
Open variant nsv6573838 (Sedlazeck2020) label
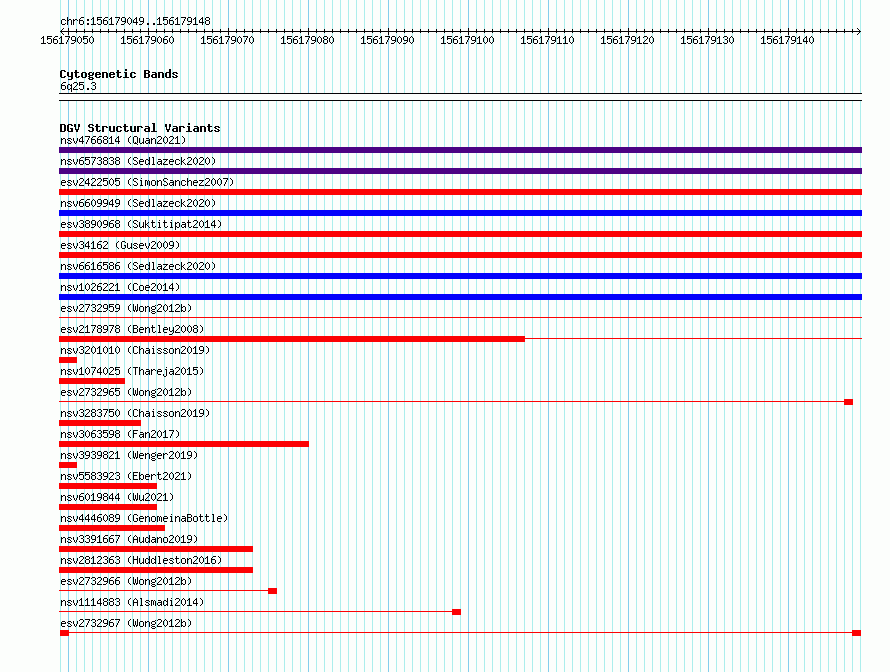138,161
